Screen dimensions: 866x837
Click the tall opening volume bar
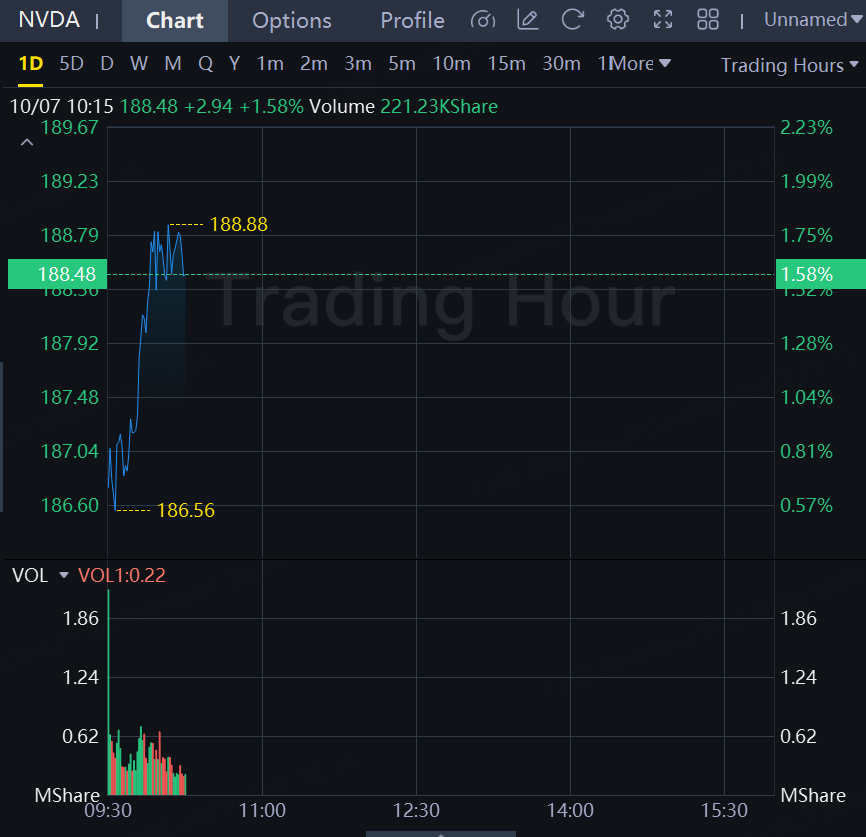[x=108, y=692]
